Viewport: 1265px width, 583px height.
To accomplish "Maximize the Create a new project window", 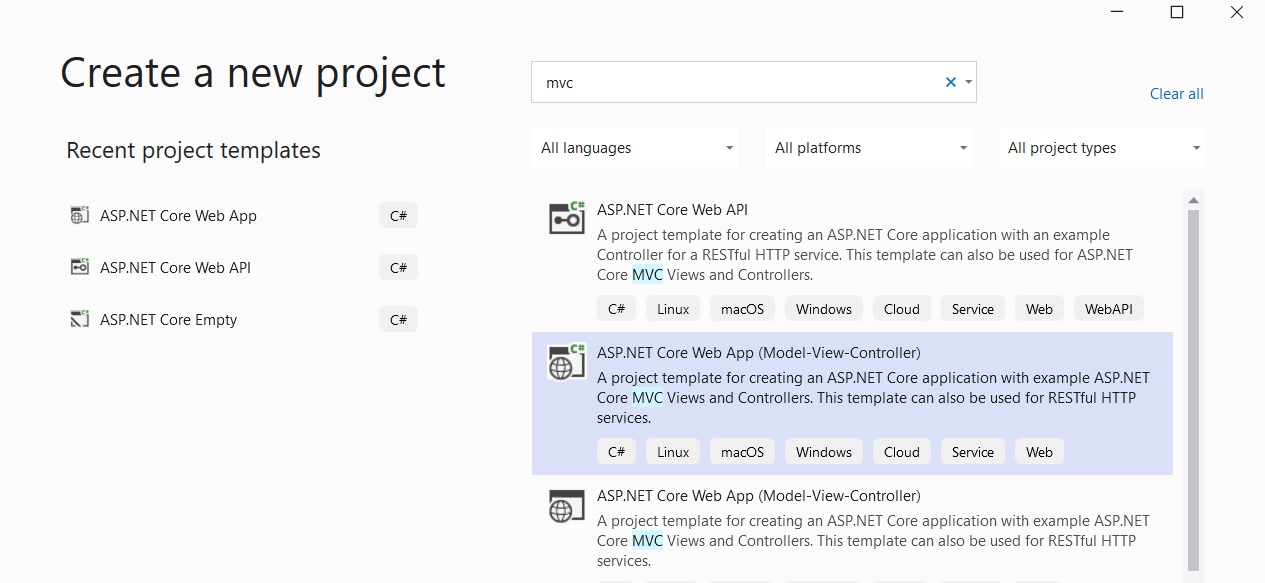I will pyautogui.click(x=1177, y=12).
